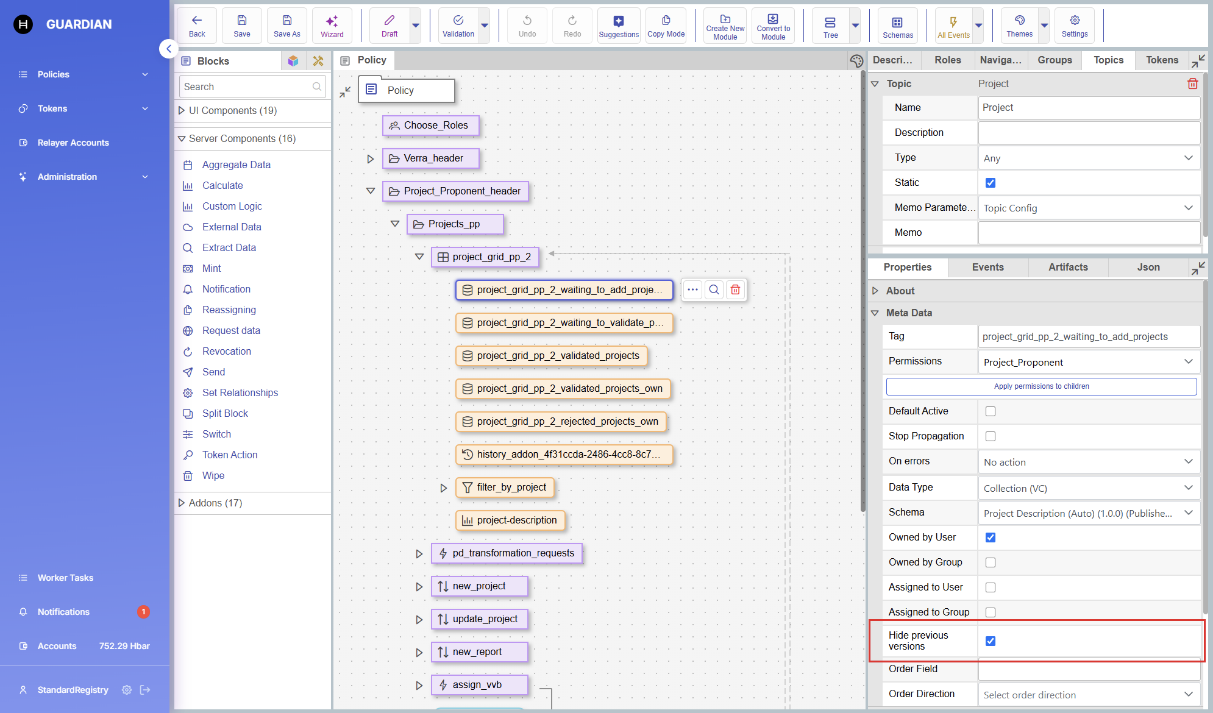Delete the Project topic with the red trash icon
Screen dimensions: 1213x713
coord(1192,84)
